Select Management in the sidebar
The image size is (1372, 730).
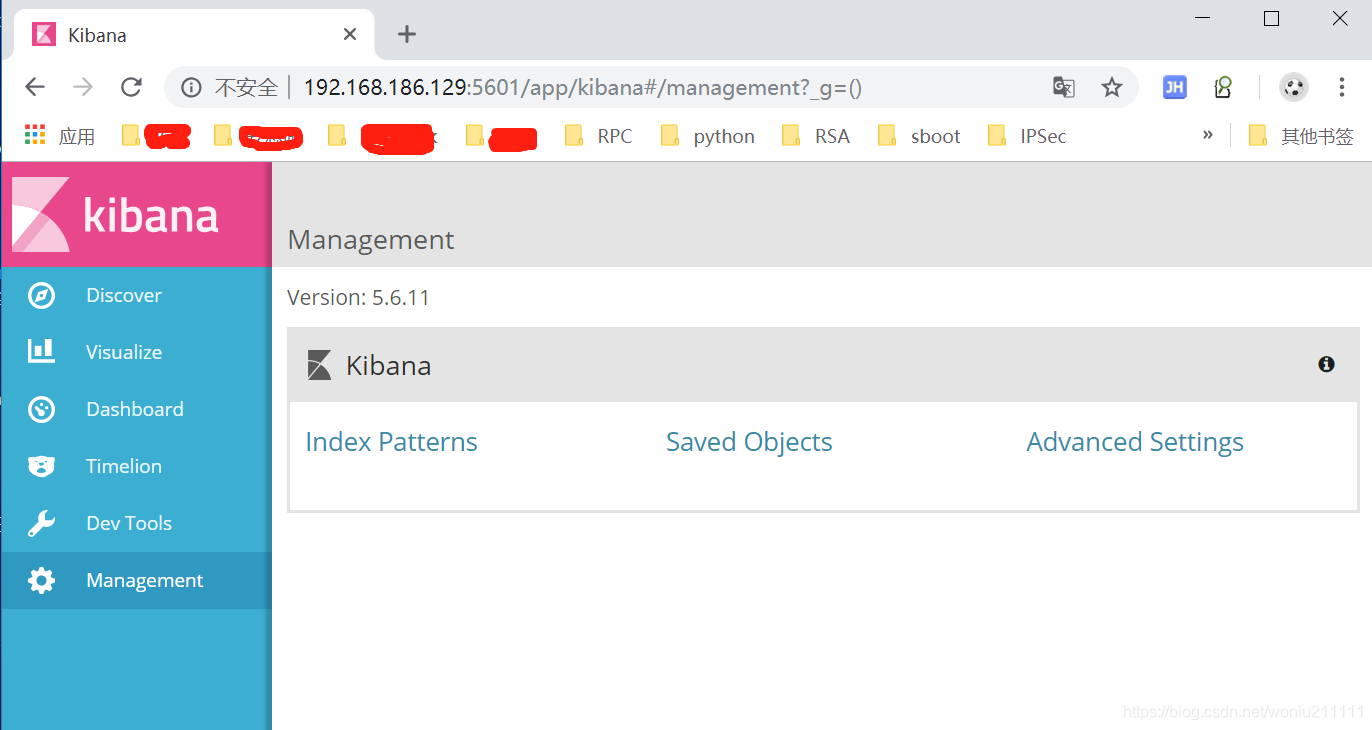pos(136,580)
